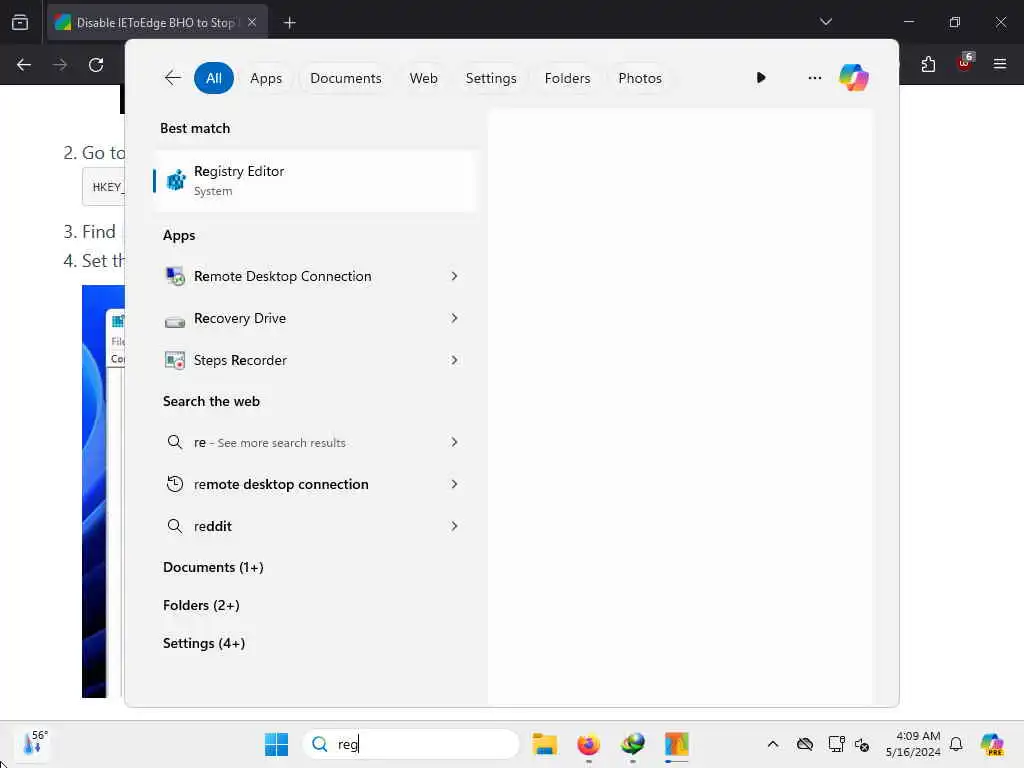Click the muted volume tray icon
The width and height of the screenshot is (1024, 768).
click(x=862, y=744)
